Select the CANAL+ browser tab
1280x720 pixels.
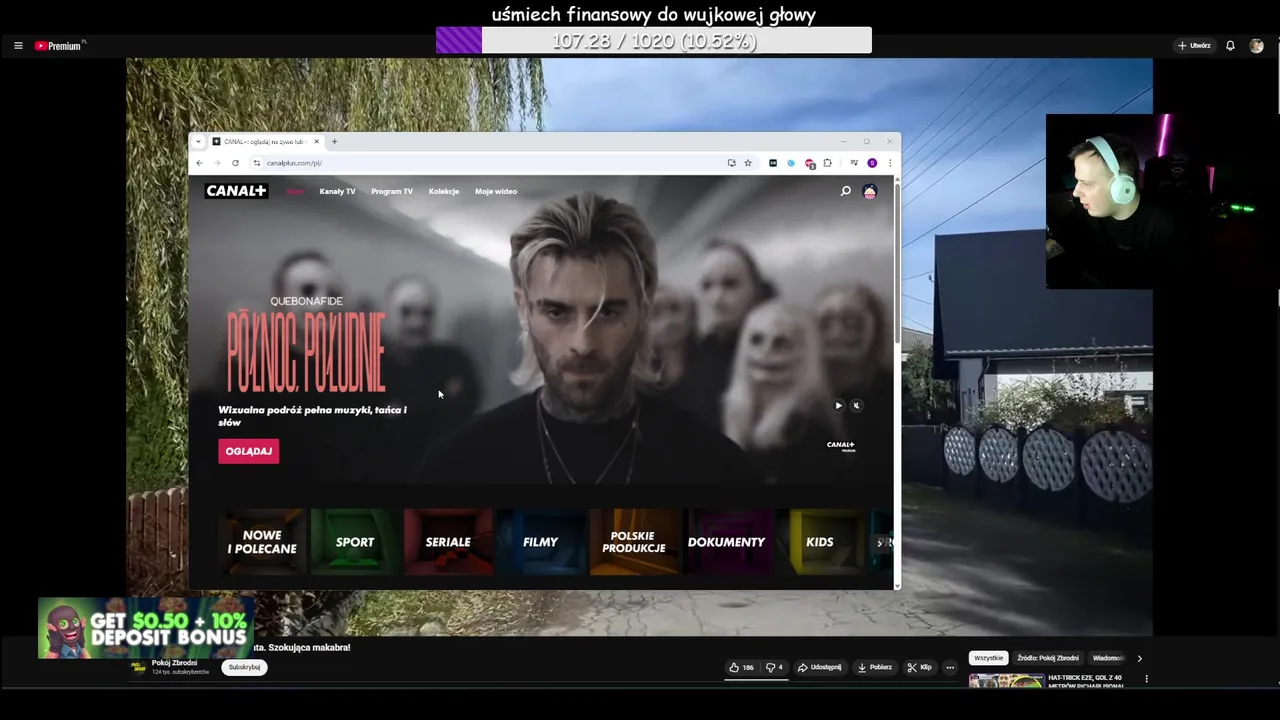[266, 141]
